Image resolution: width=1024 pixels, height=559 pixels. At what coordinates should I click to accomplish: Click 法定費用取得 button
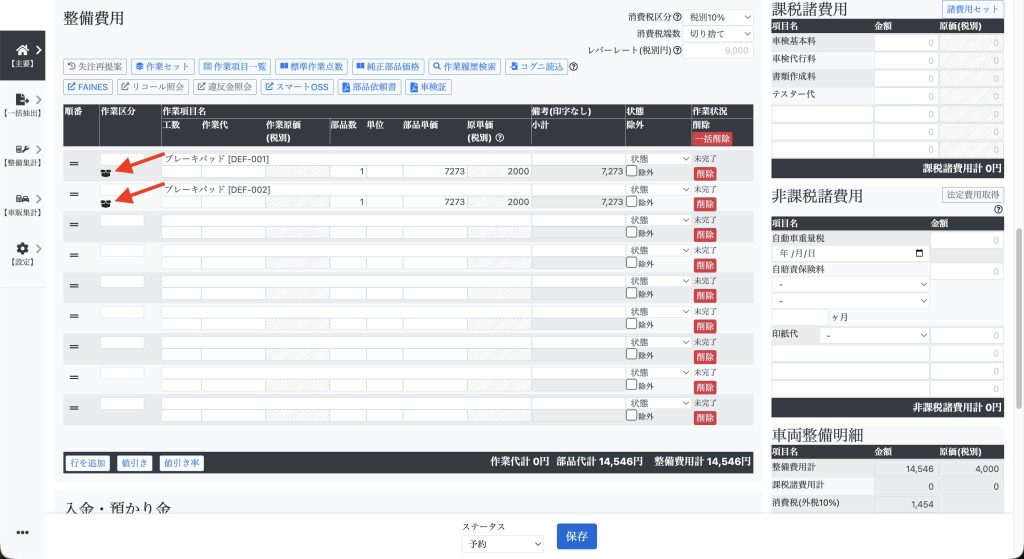pyautogui.click(x=972, y=195)
